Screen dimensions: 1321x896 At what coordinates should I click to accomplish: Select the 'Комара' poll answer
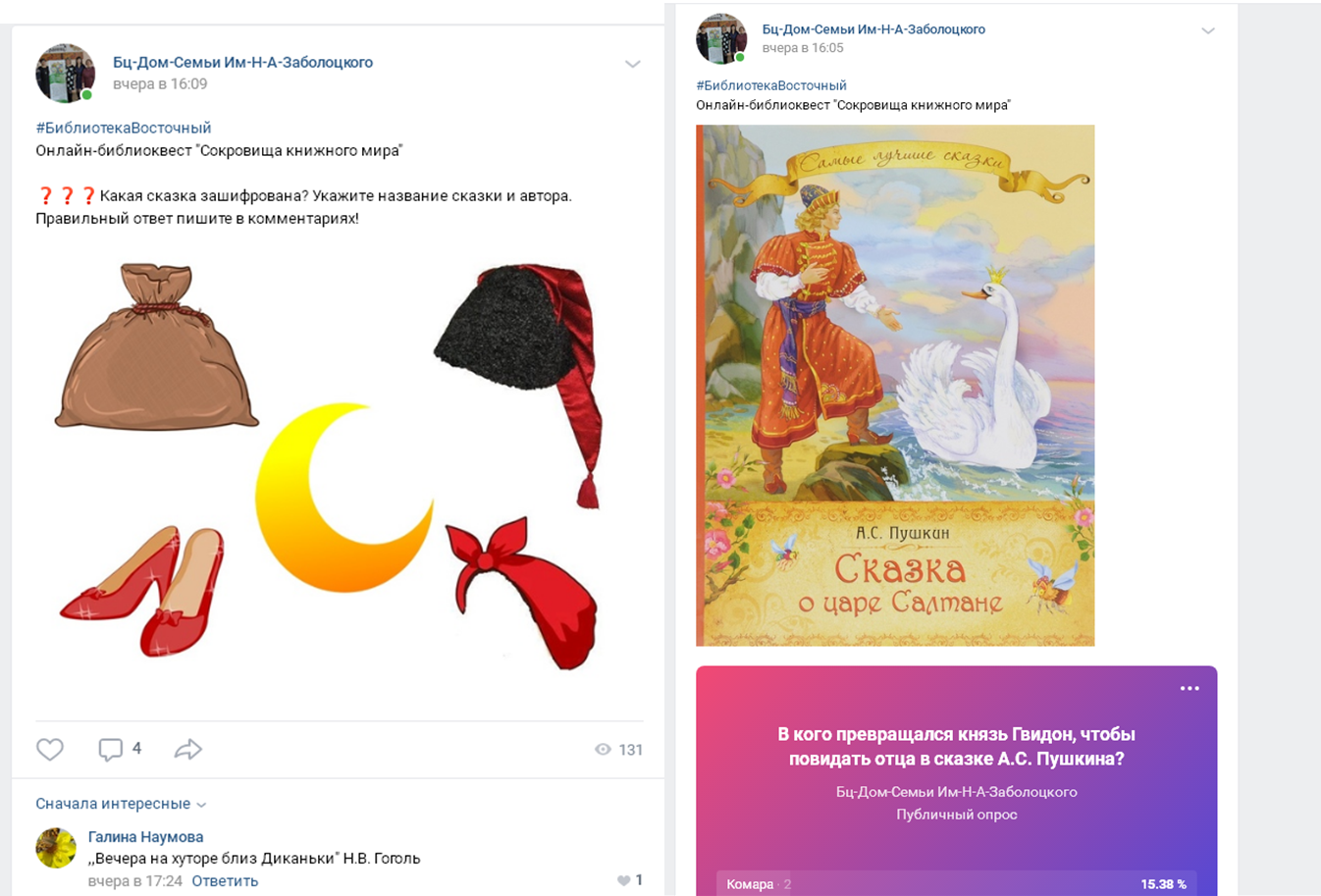[x=956, y=883]
